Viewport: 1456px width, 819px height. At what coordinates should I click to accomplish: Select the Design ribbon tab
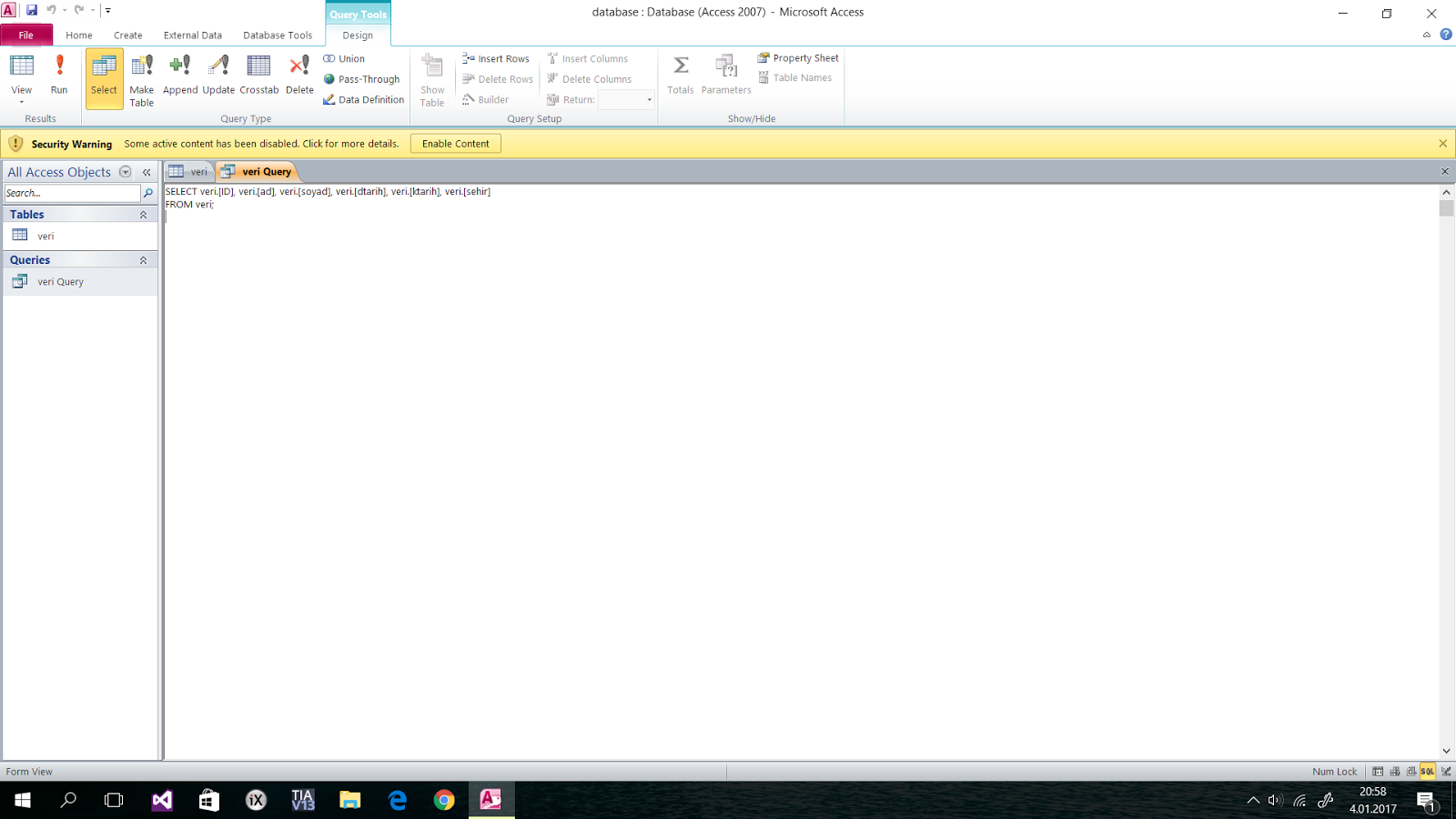click(358, 35)
